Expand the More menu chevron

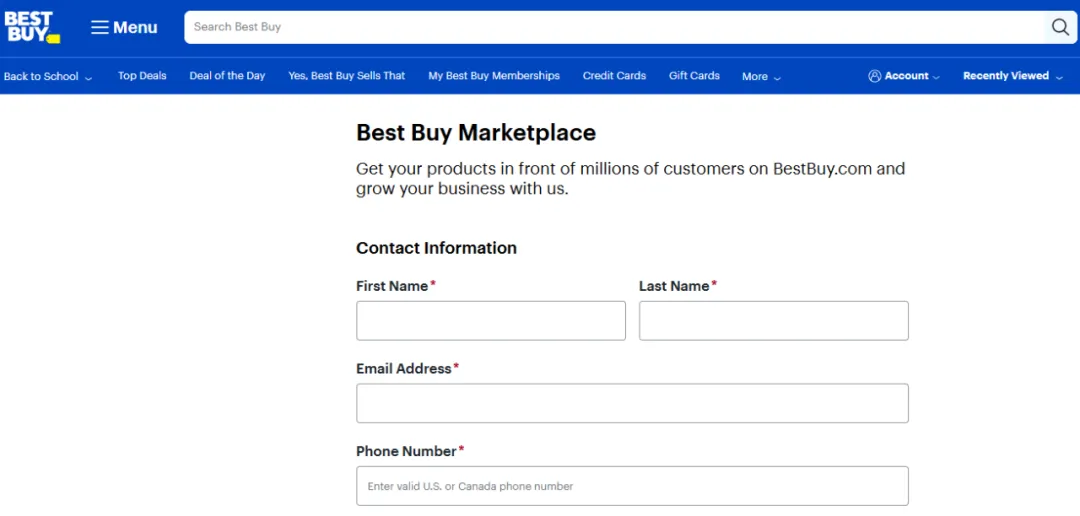pyautogui.click(x=777, y=77)
